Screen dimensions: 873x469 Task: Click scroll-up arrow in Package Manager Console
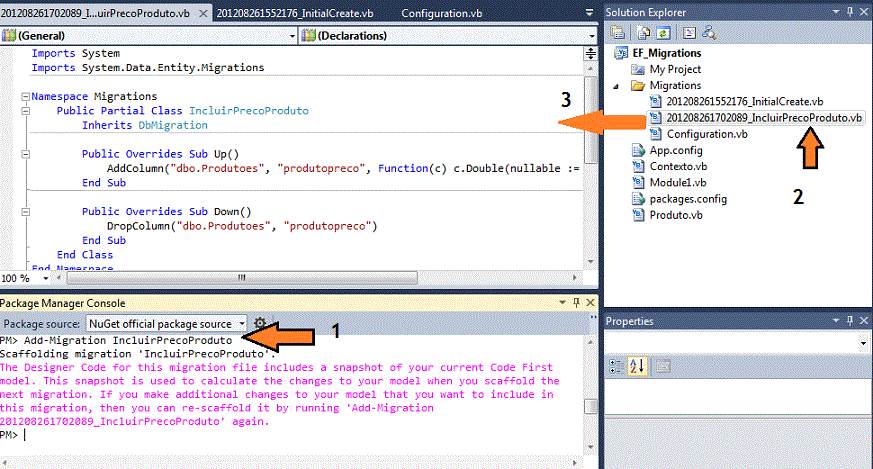[590, 341]
